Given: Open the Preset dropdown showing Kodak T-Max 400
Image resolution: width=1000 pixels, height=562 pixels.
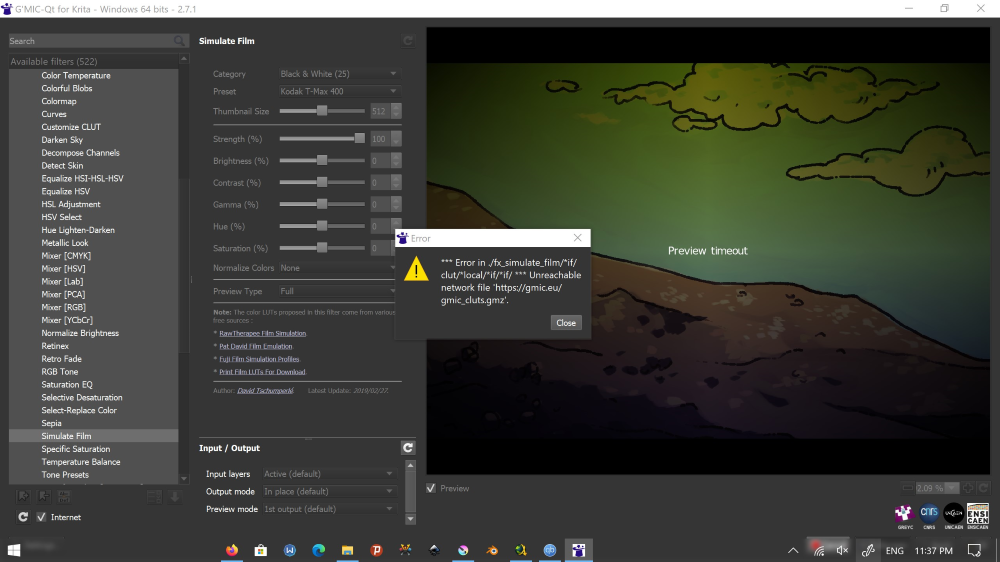Looking at the screenshot, I should point(338,91).
